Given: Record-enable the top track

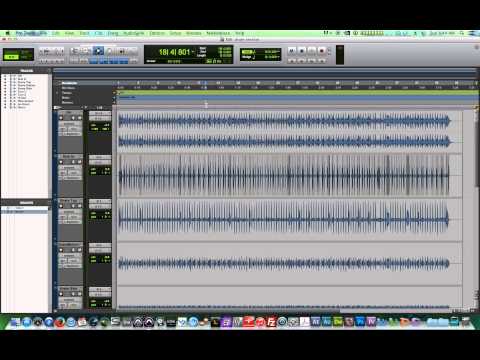Looking at the screenshot, I should (61, 118).
